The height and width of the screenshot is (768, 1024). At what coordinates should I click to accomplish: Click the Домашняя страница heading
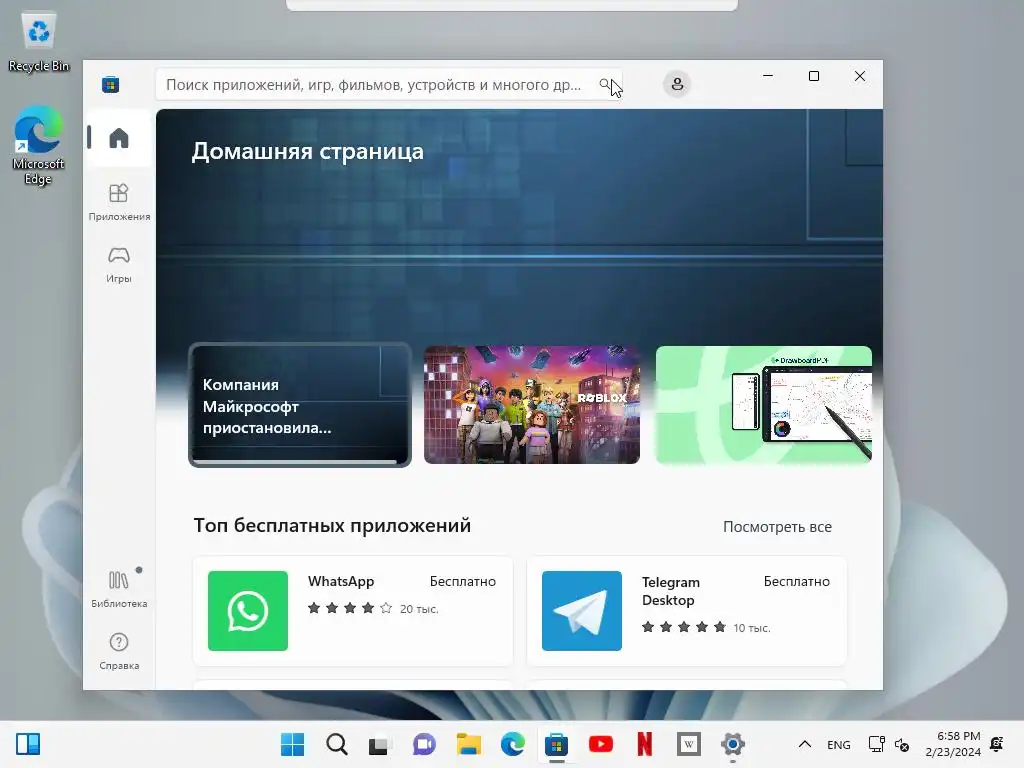(x=308, y=151)
